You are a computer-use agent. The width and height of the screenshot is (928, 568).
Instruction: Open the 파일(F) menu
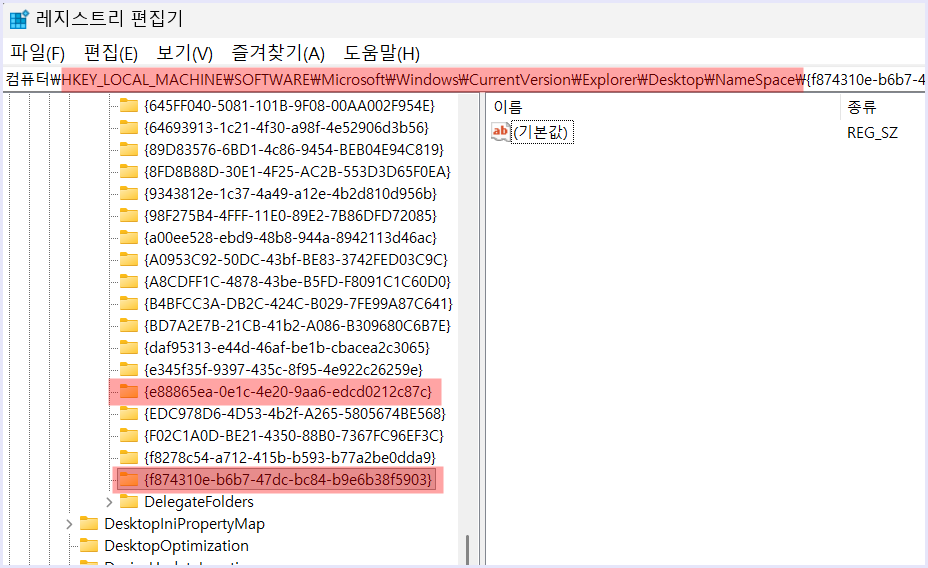coord(37,53)
